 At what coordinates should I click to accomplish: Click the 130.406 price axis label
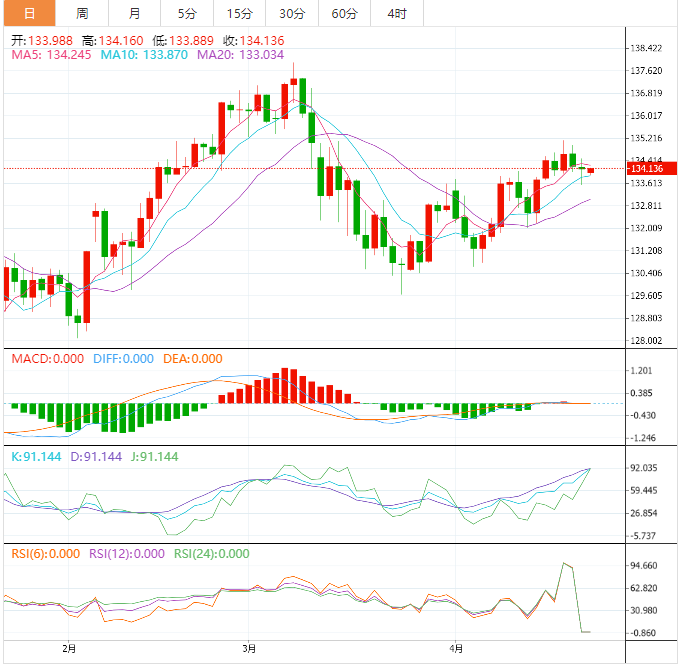[646, 273]
